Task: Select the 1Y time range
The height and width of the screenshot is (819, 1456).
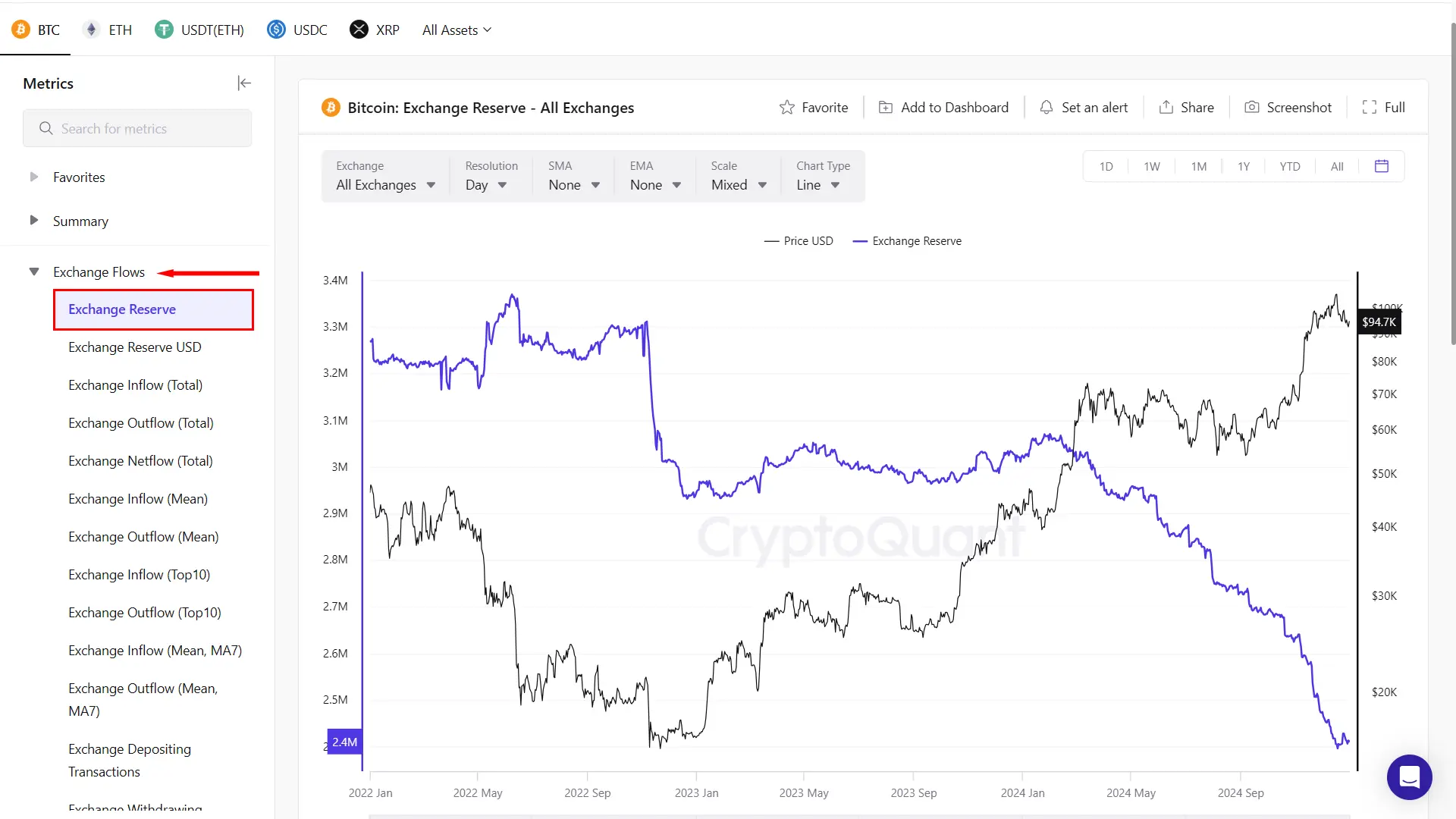Action: (x=1244, y=167)
